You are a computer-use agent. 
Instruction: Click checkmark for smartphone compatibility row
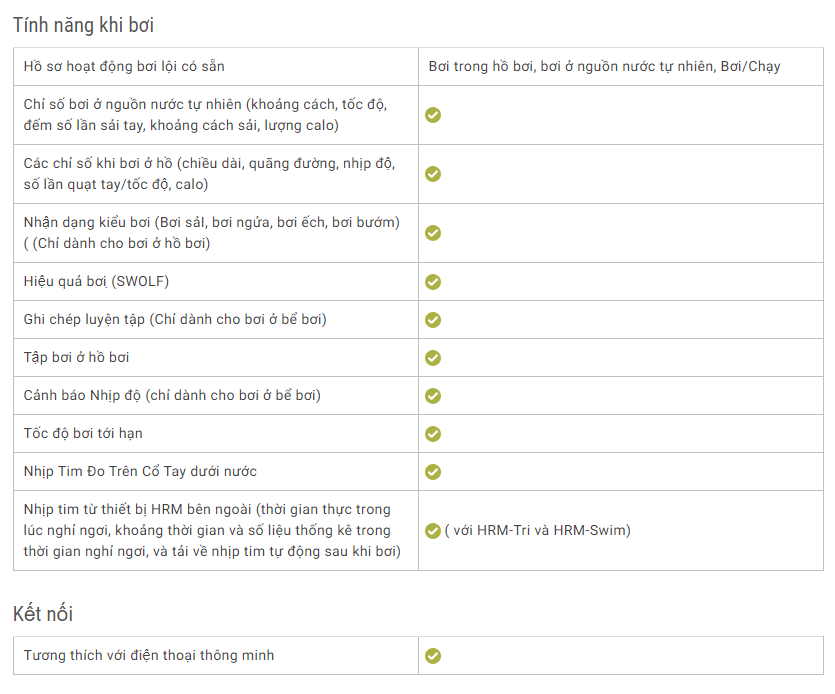coord(433,656)
